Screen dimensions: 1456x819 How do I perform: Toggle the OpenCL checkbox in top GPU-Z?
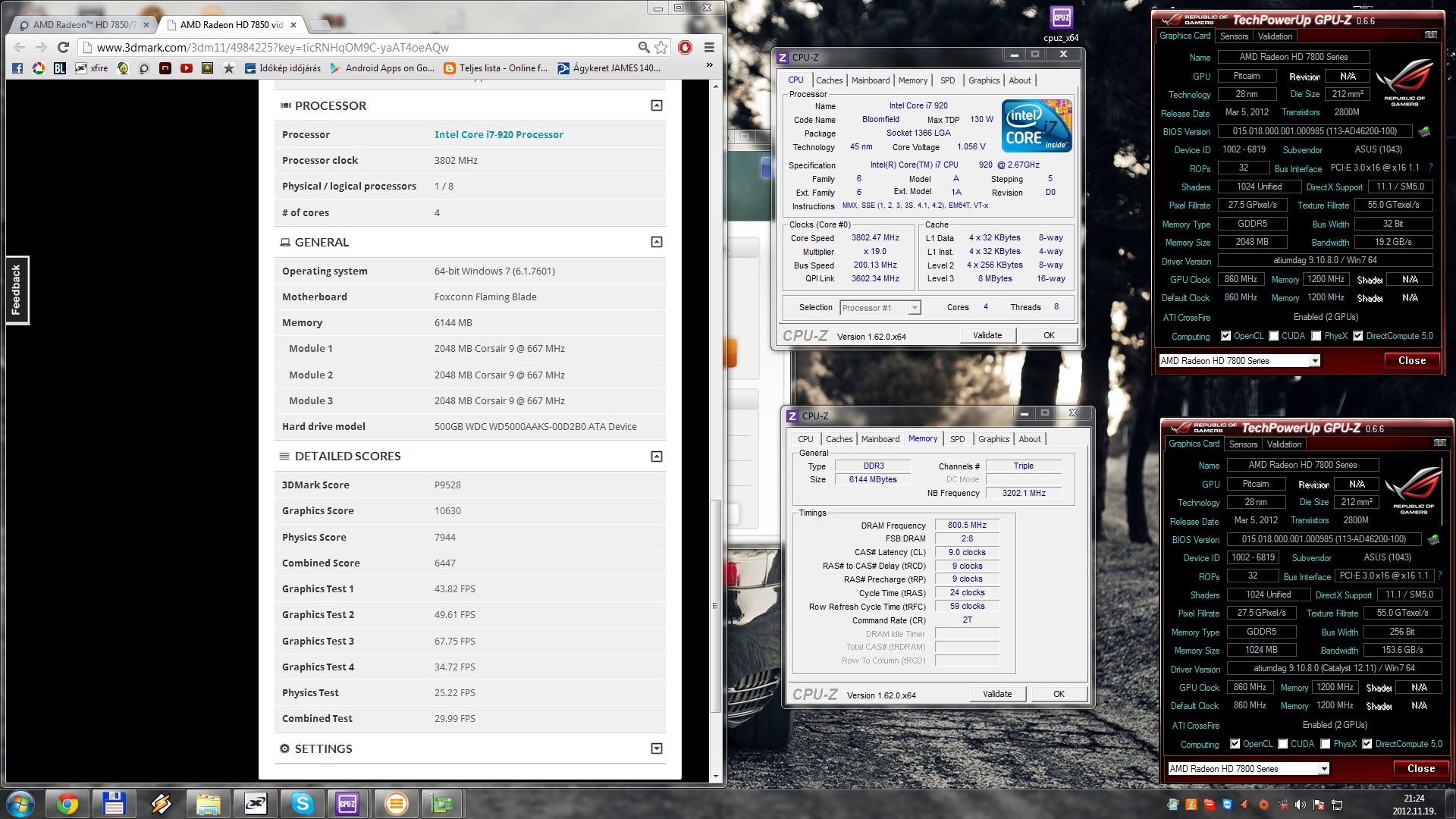pyautogui.click(x=1225, y=336)
